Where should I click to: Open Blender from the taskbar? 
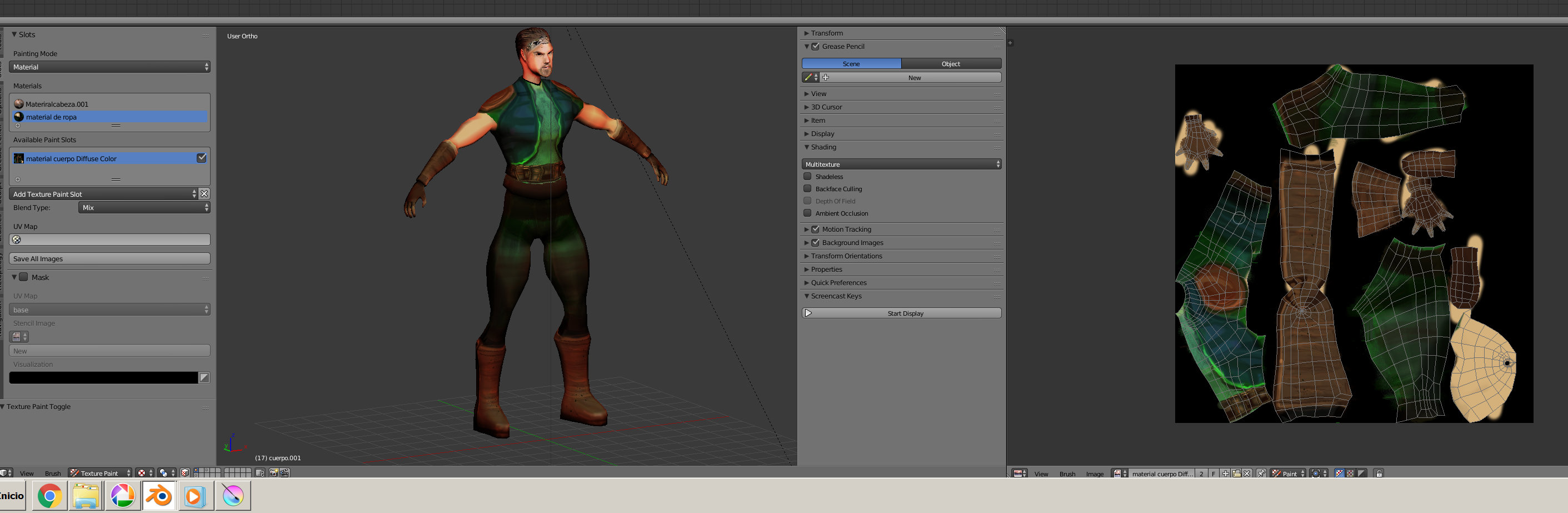(x=159, y=496)
